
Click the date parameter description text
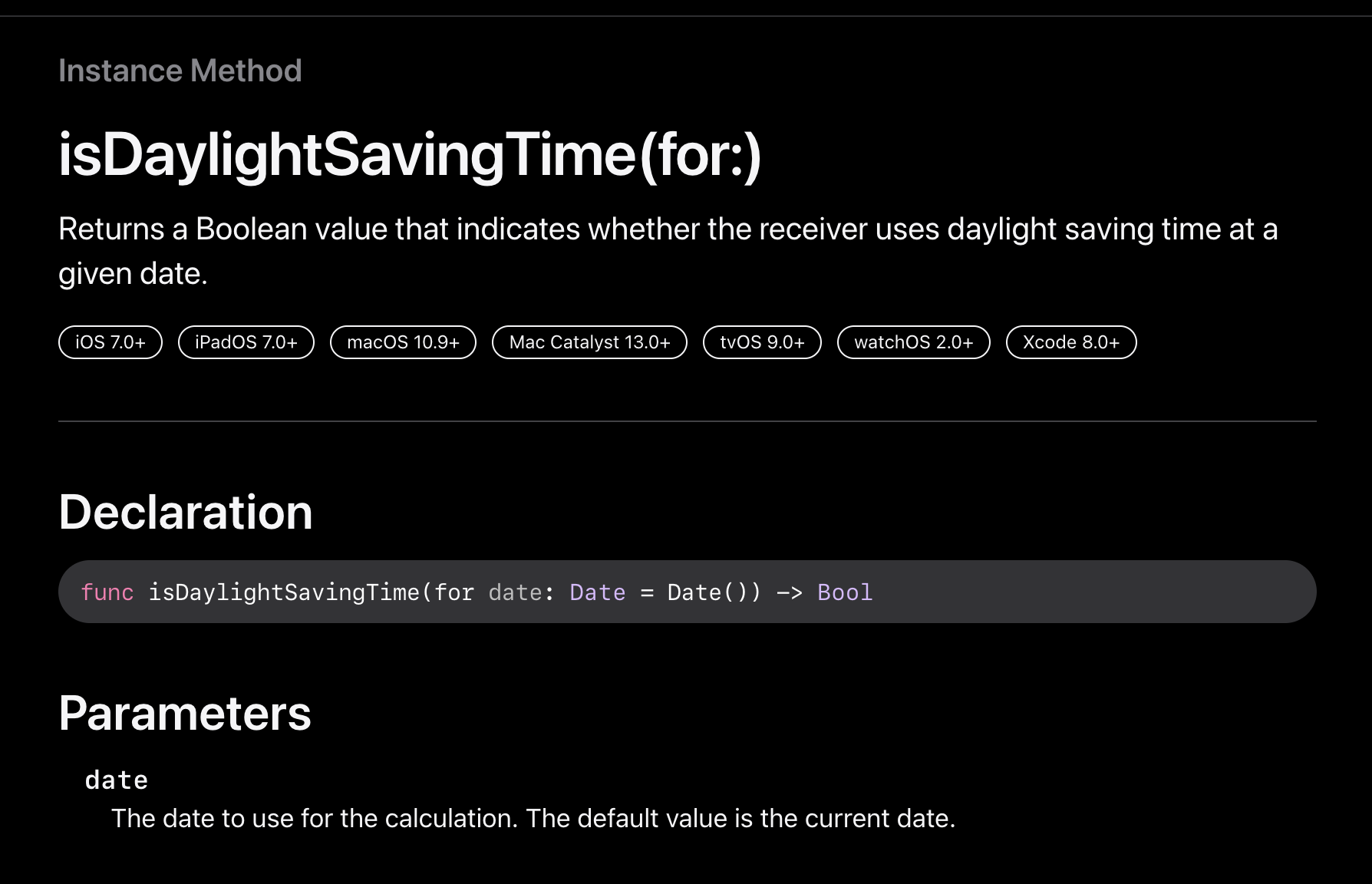[533, 819]
